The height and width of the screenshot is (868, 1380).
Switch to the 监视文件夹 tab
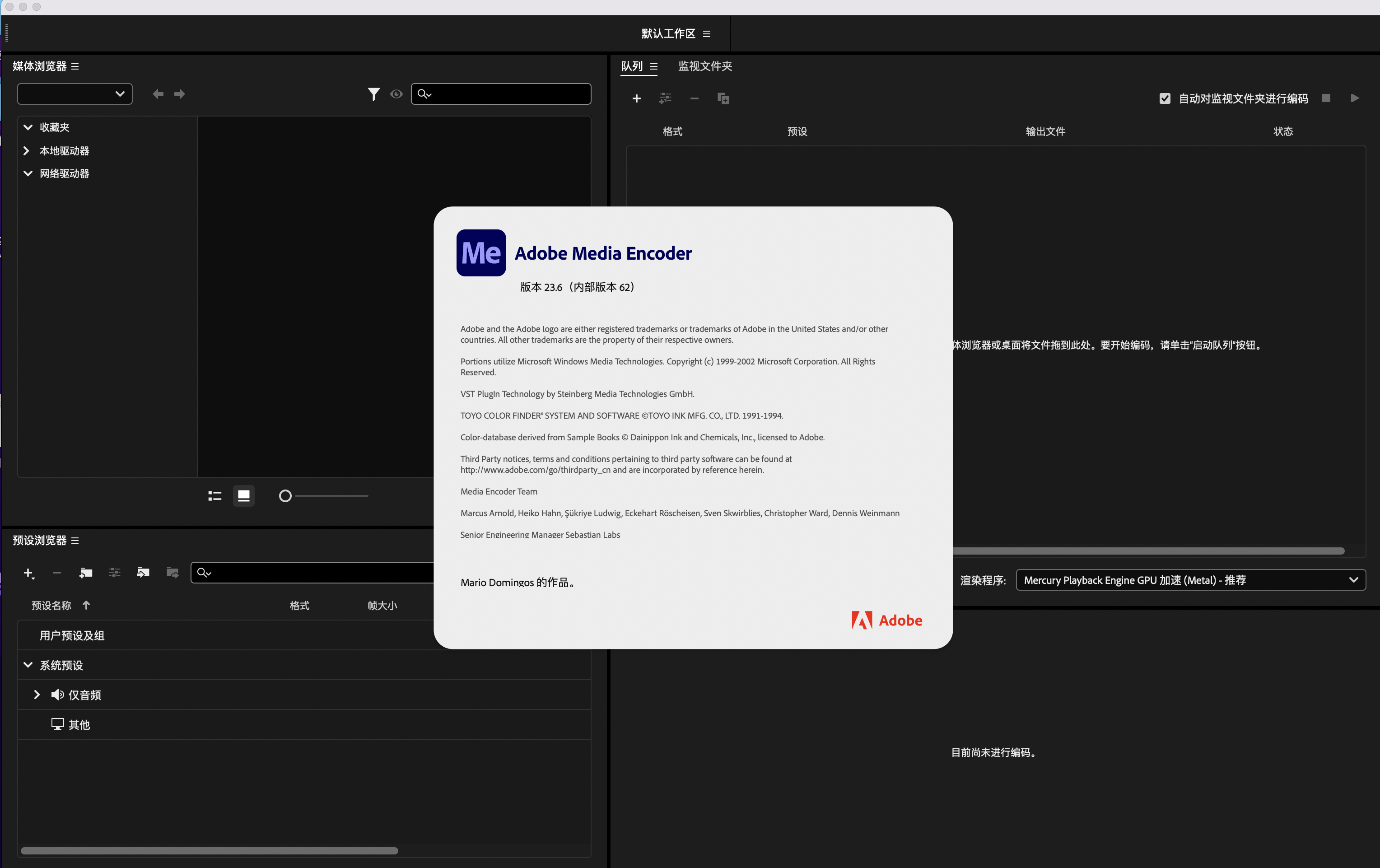point(705,66)
